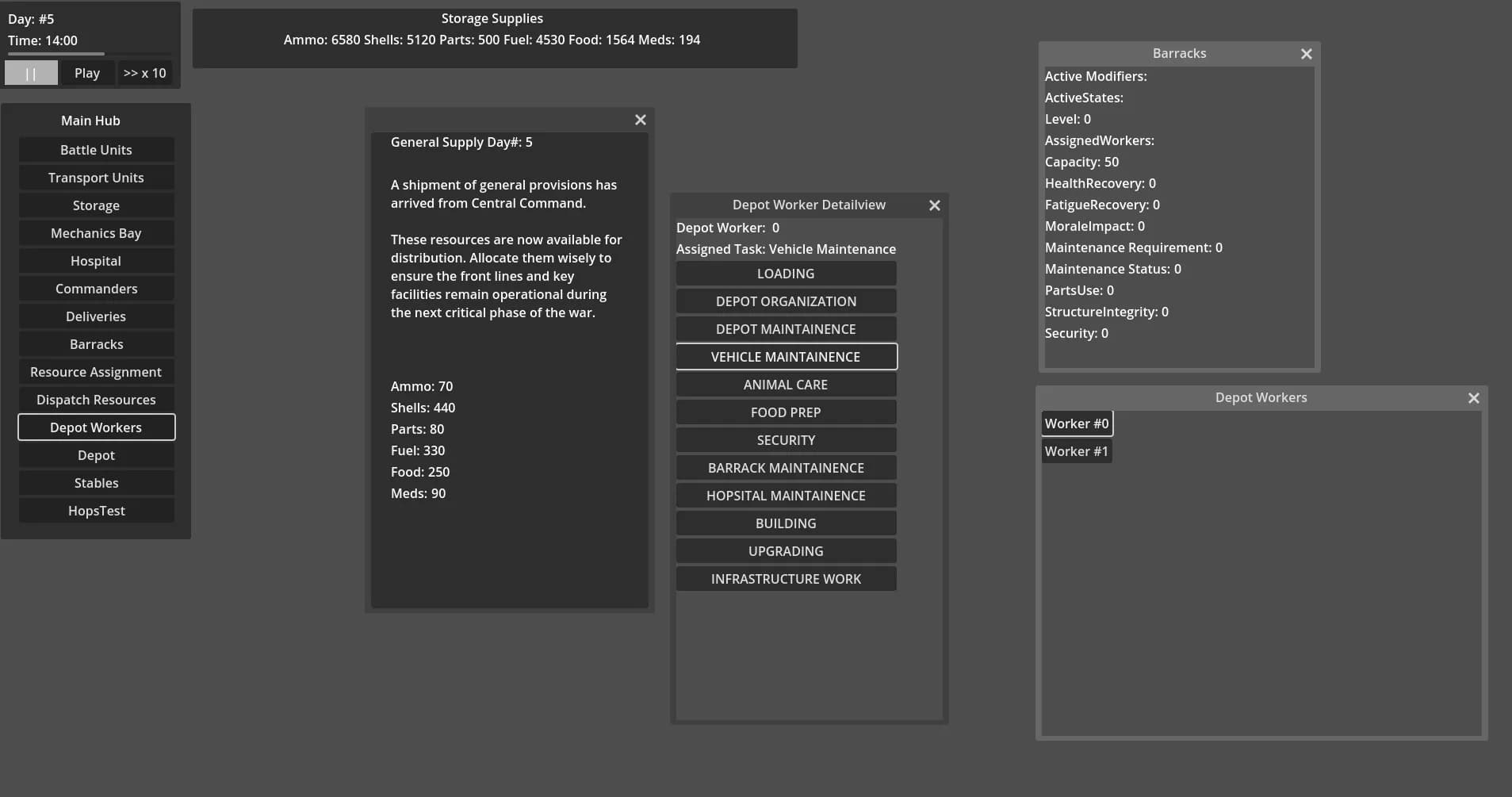Click Food: 250 in the shipment
The width and height of the screenshot is (1512, 797).
(x=420, y=472)
